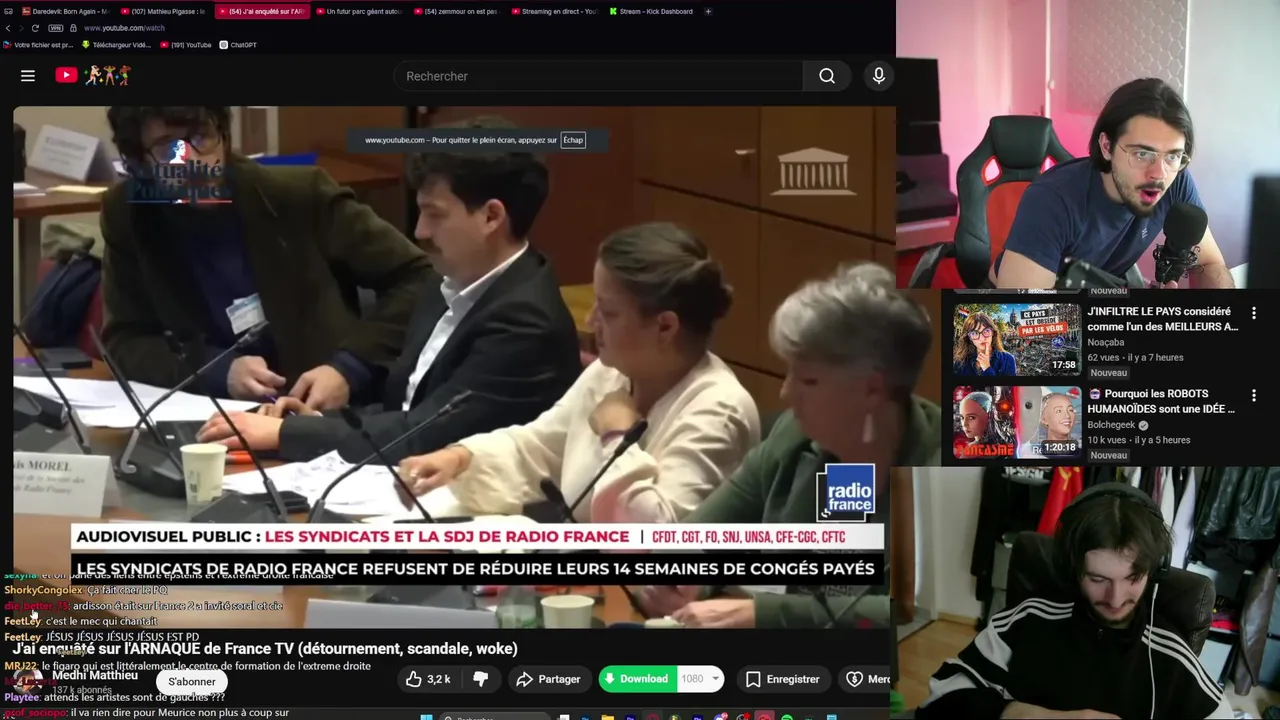Open the Medhi Matthieu channel name
1280x720 pixels.
click(x=95, y=675)
